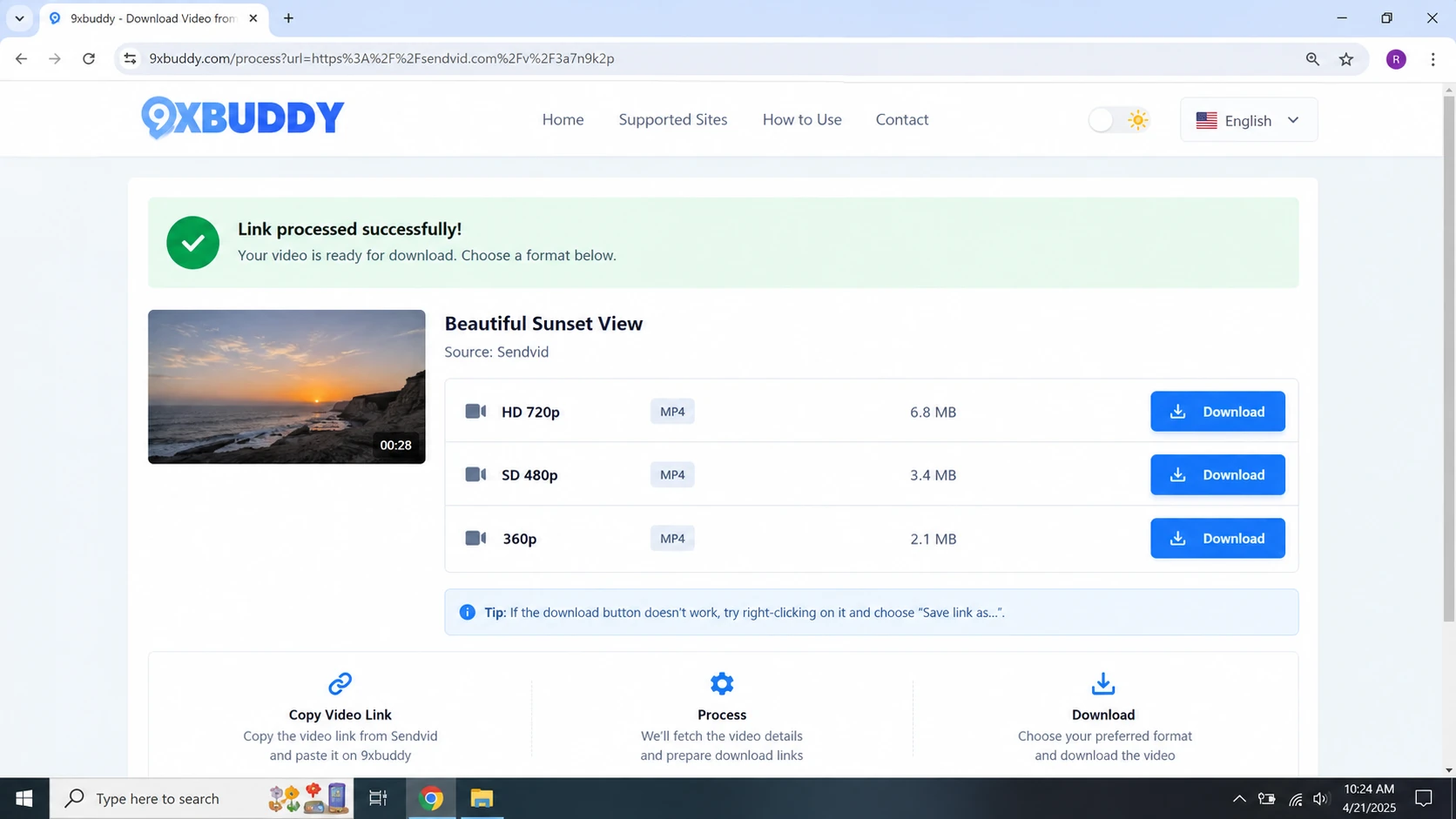Image resolution: width=1456 pixels, height=819 pixels.
Task: Click the info icon in the Tip box
Action: pos(467,612)
